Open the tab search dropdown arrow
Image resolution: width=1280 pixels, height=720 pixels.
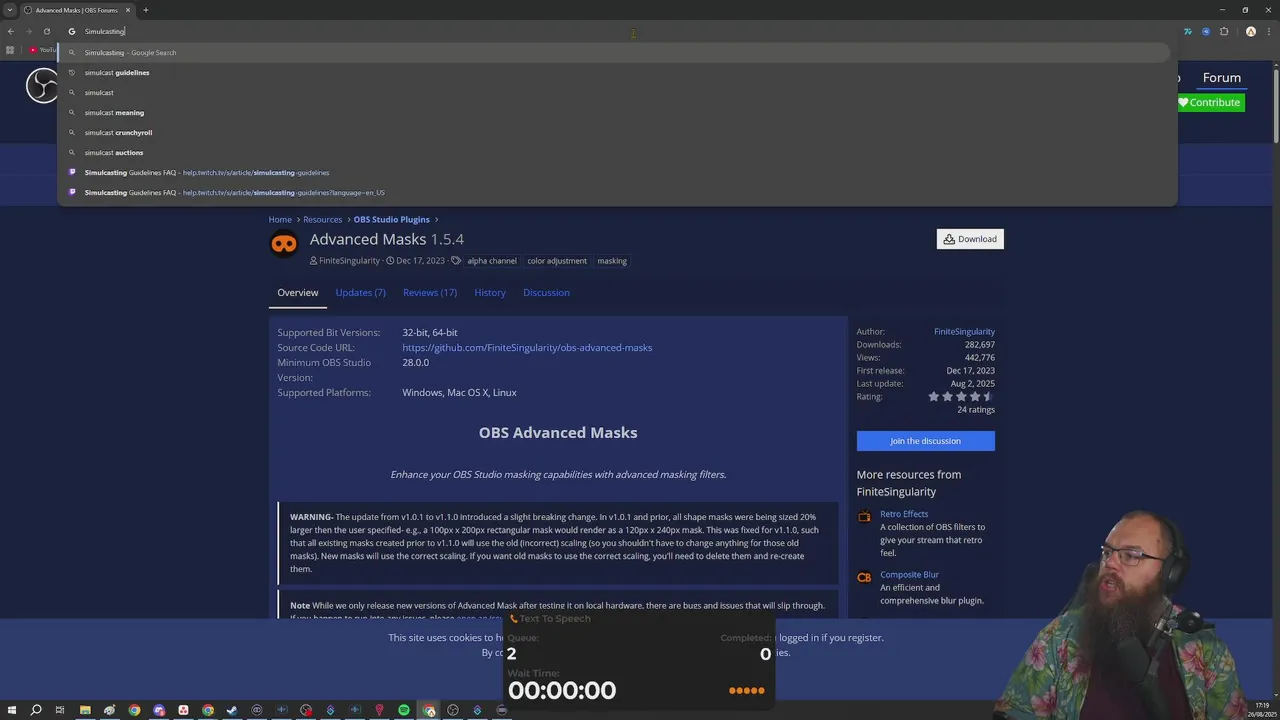click(x=10, y=10)
